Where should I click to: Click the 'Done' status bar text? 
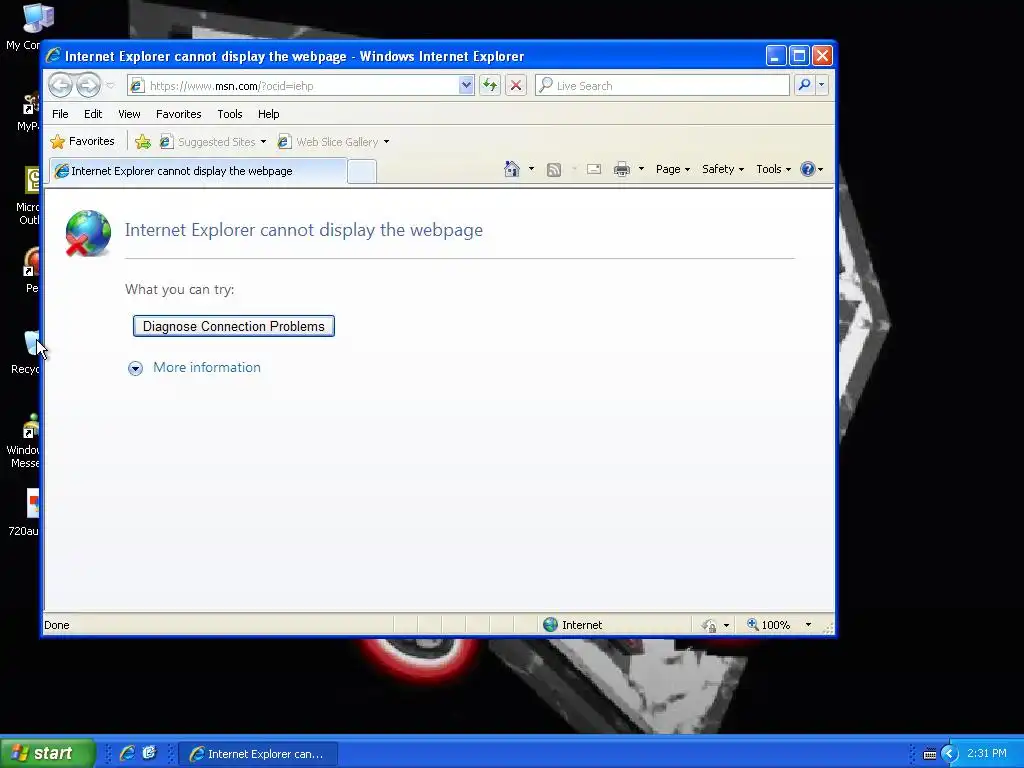pyautogui.click(x=57, y=625)
